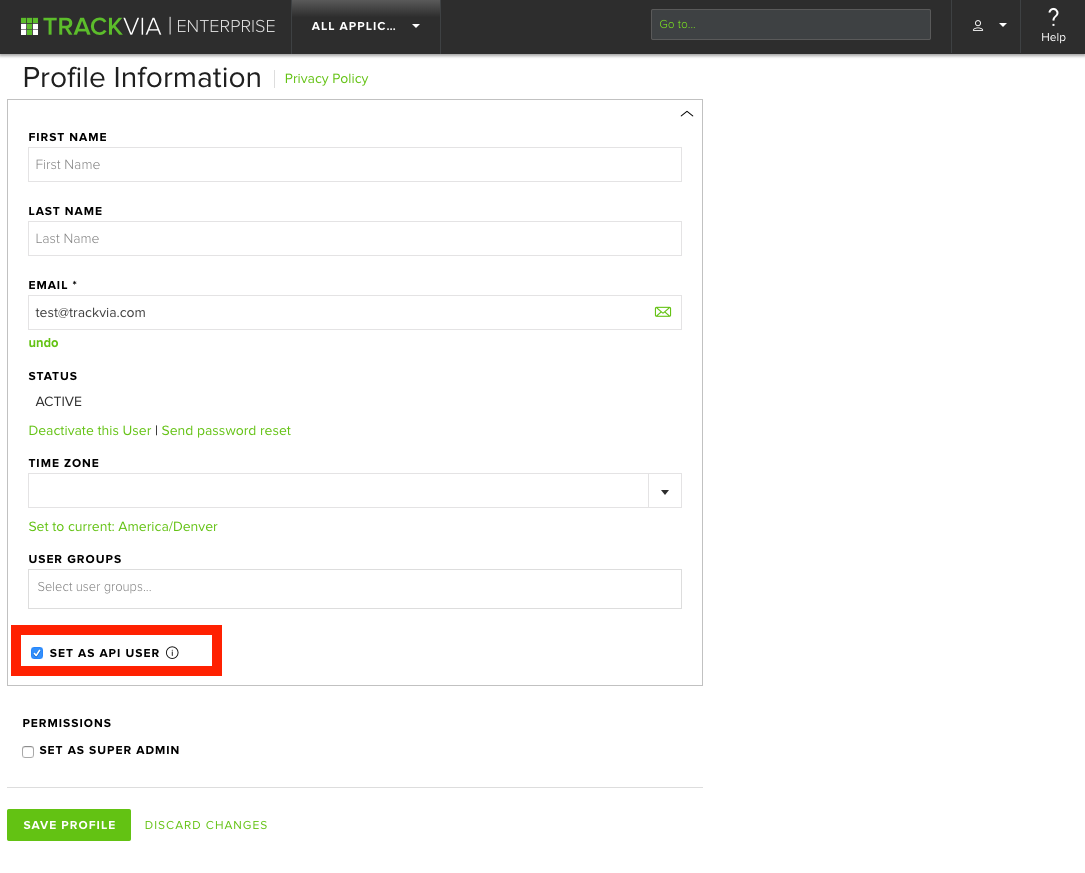1085x873 pixels.
Task: Open the All Applications dropdown
Action: 365,26
